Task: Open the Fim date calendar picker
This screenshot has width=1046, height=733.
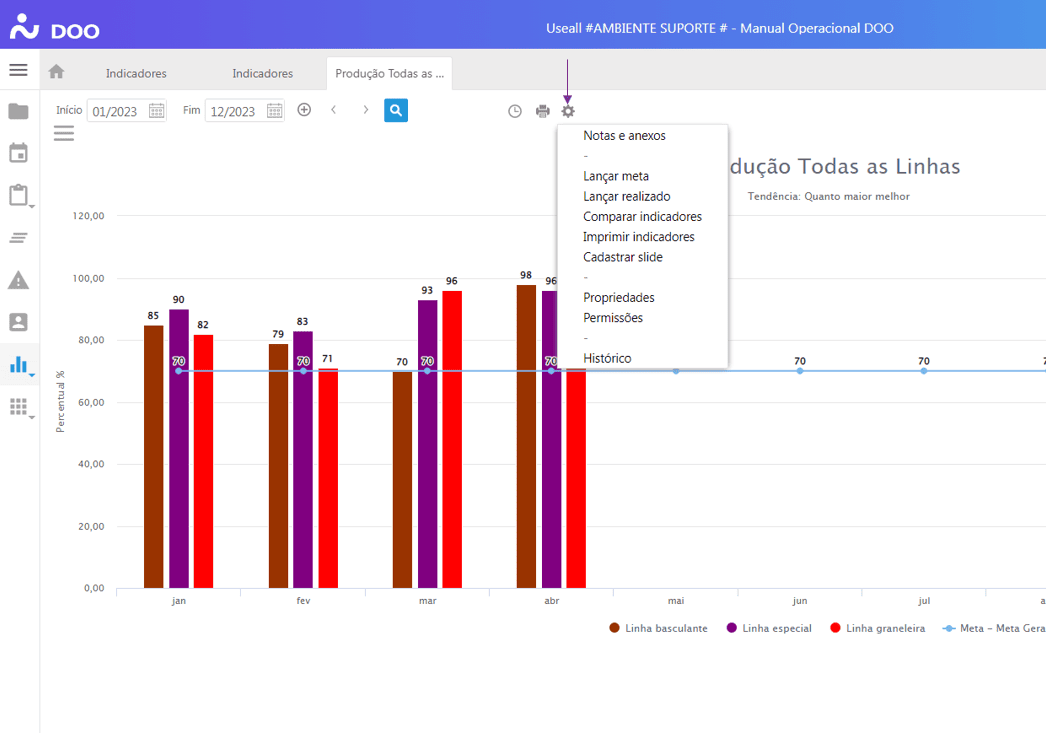Action: (275, 111)
